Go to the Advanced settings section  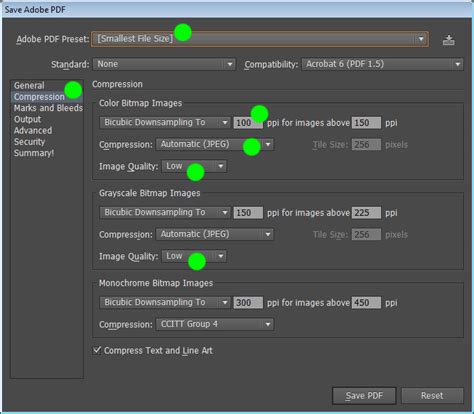coord(33,130)
